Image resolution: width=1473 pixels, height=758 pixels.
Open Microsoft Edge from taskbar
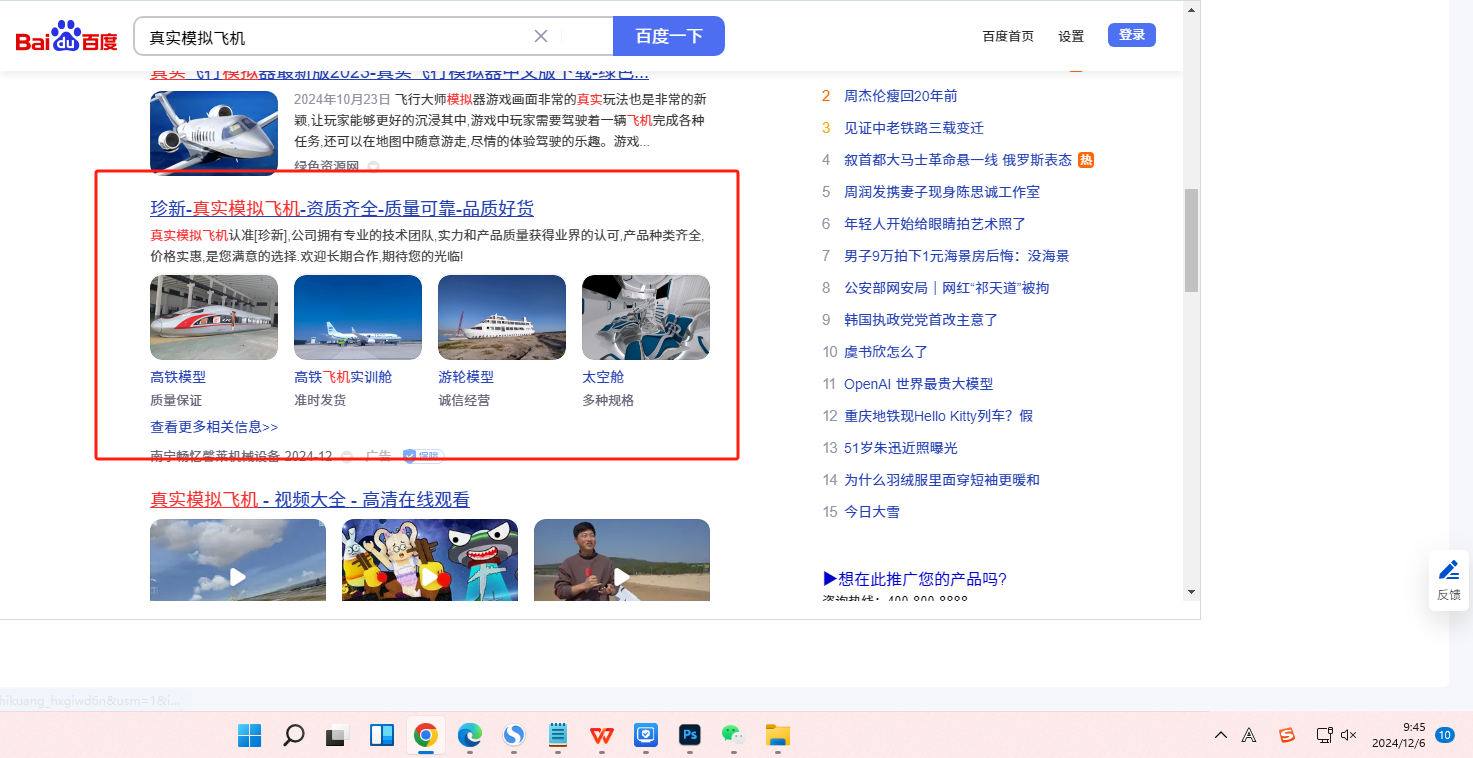(x=469, y=736)
